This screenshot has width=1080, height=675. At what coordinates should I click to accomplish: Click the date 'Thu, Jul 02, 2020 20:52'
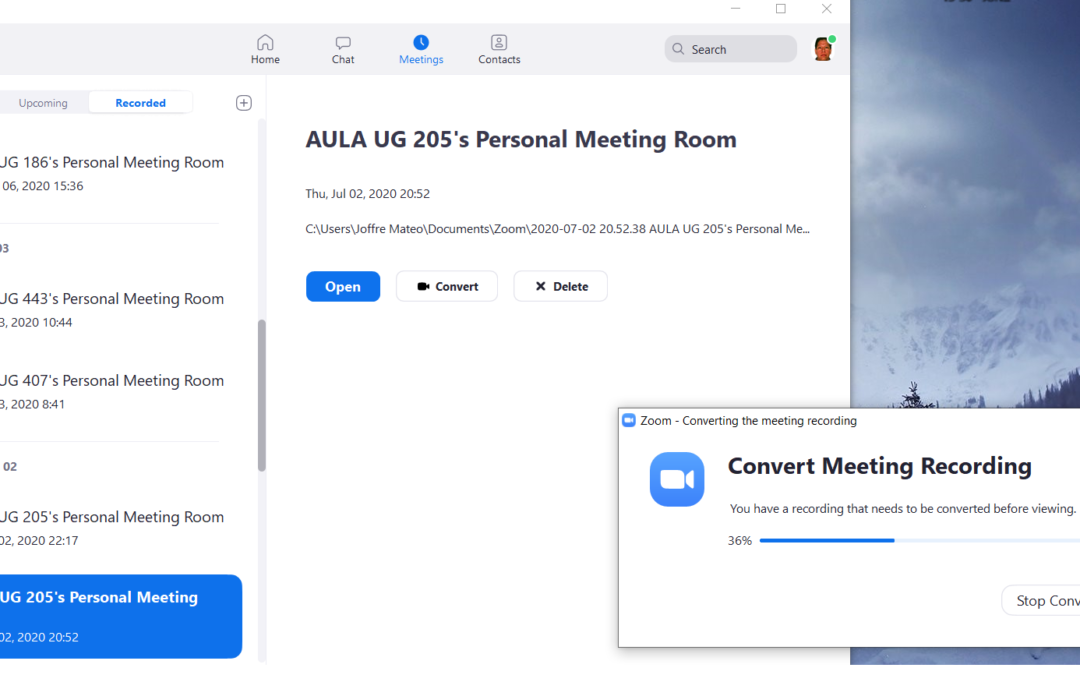(368, 194)
